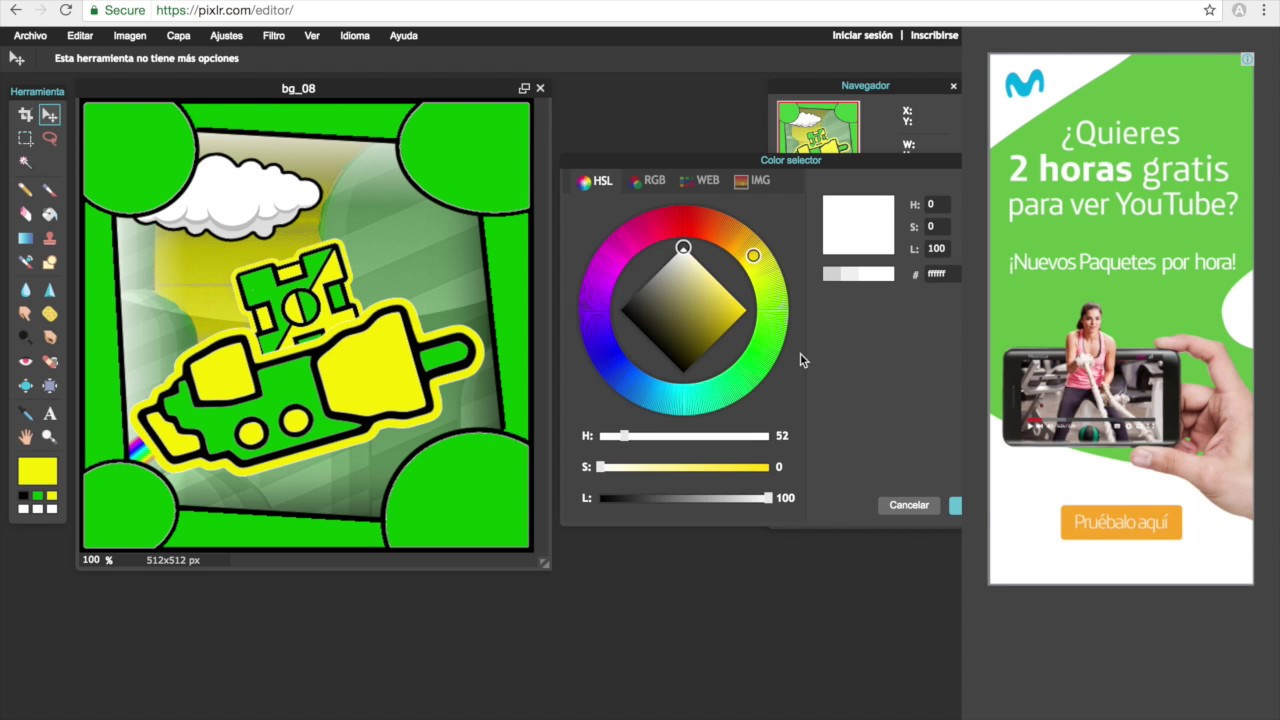Activate the Red Eye reduction tool
Image resolution: width=1280 pixels, height=720 pixels.
click(26, 362)
